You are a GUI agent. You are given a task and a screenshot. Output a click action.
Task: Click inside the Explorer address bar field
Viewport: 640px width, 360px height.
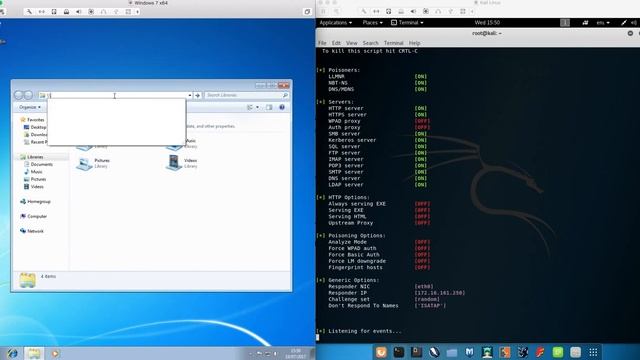pyautogui.click(x=116, y=95)
